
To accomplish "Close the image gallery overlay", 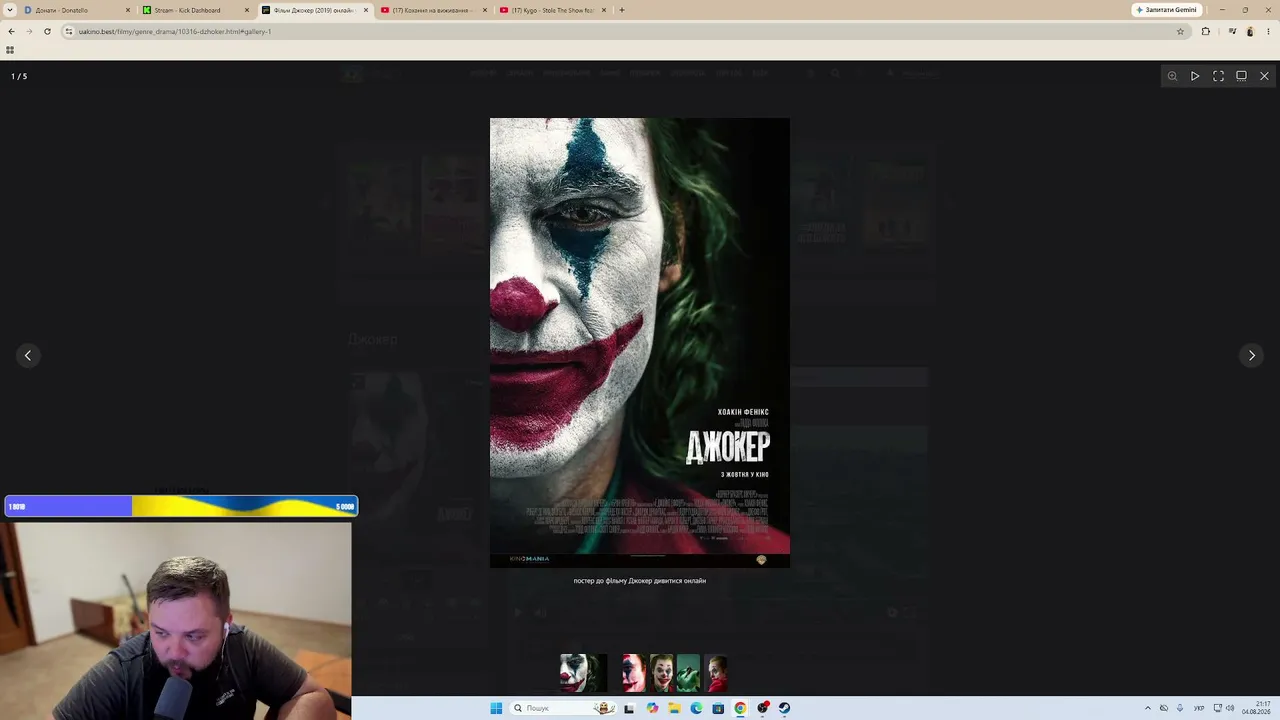I will [x=1264, y=76].
